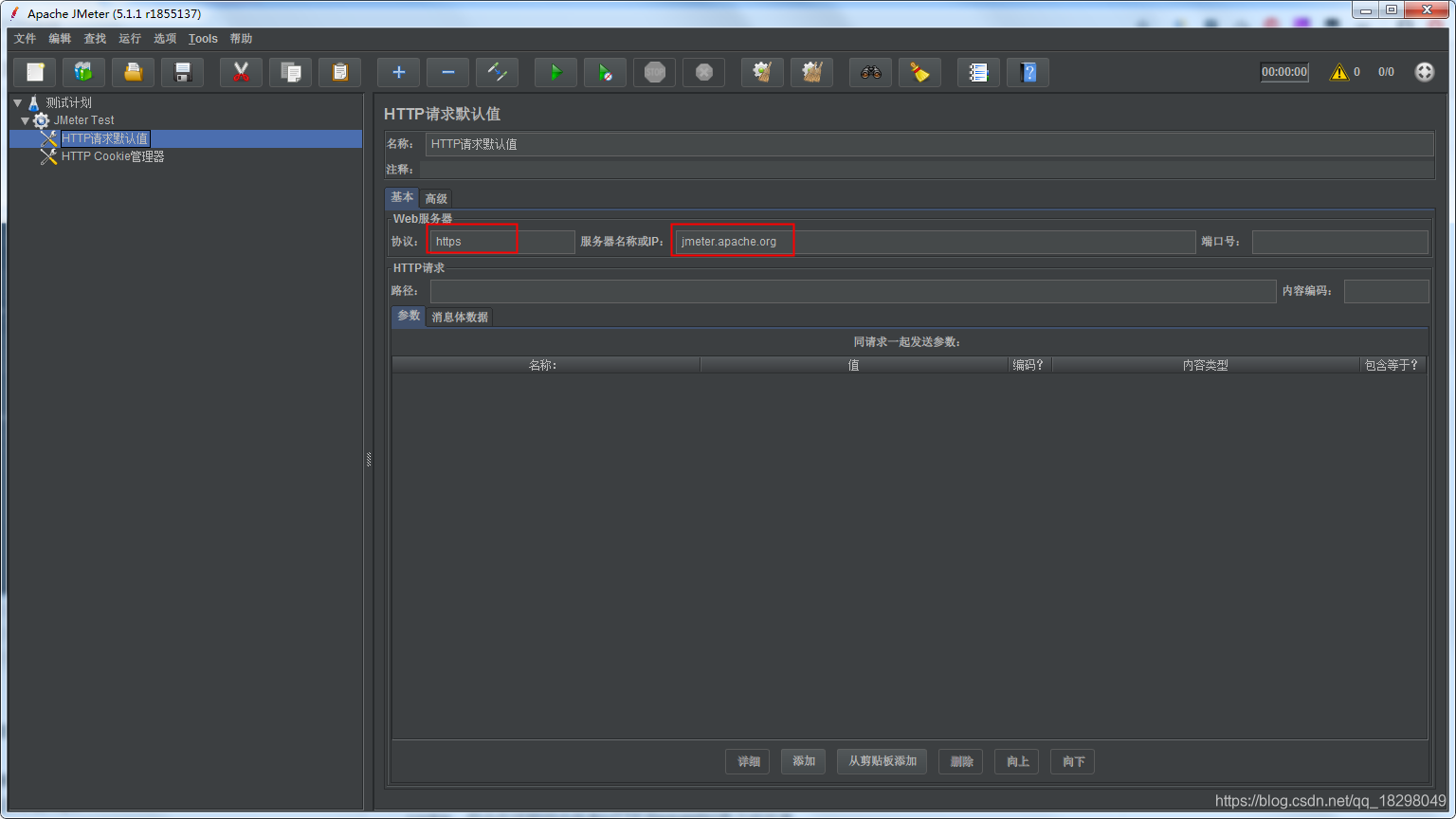Click the 内容类型 column header
1456x819 pixels.
(x=1206, y=365)
